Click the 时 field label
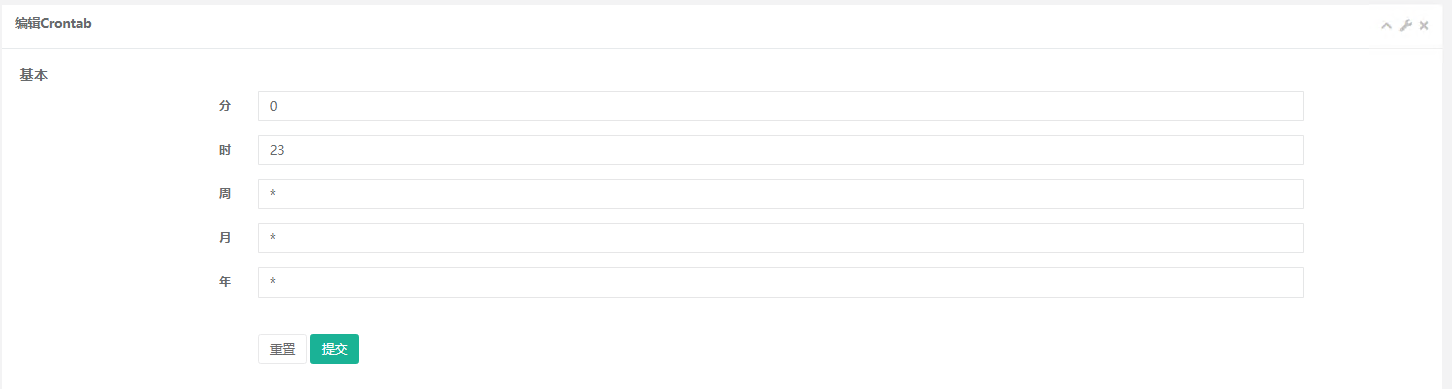 (x=225, y=149)
